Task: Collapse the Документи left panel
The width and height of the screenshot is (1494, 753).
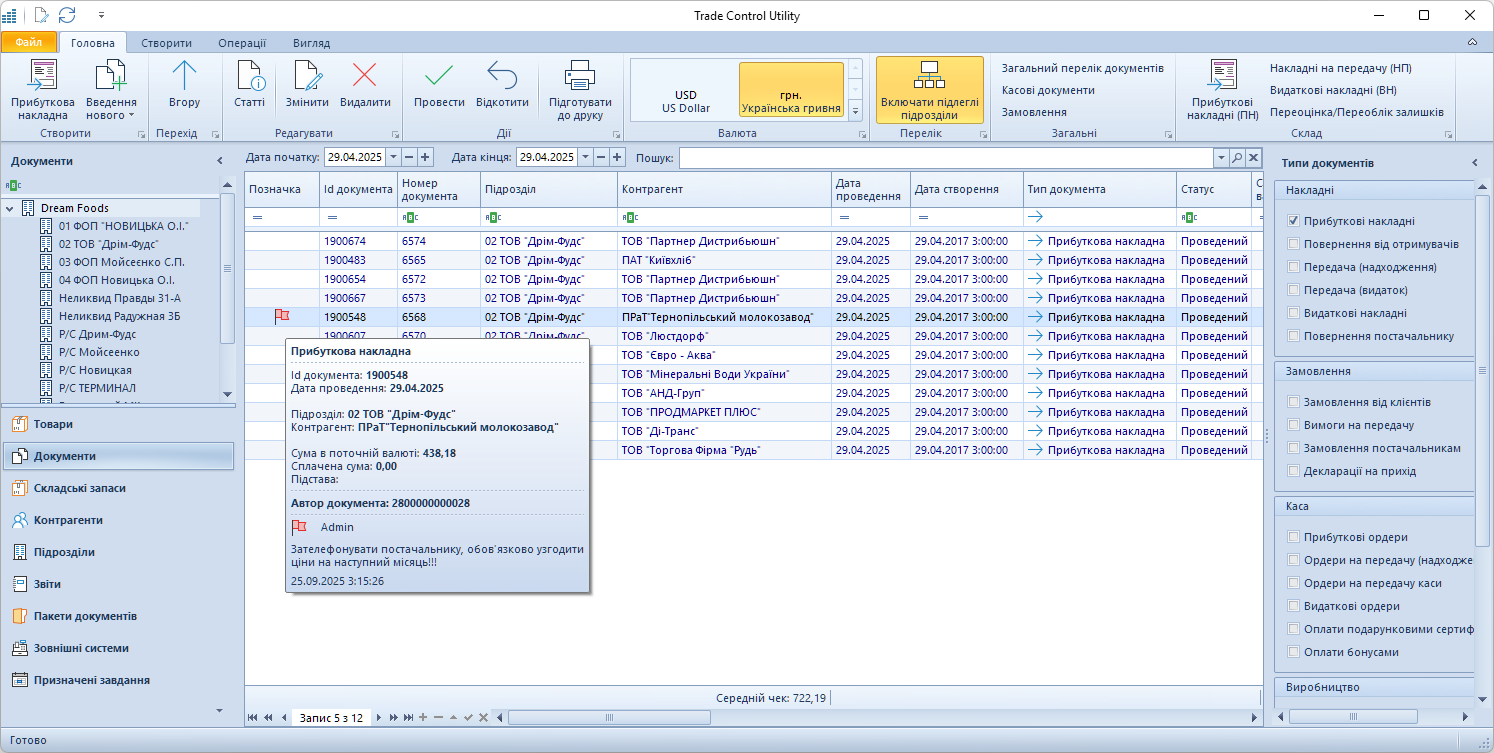Action: click(220, 161)
